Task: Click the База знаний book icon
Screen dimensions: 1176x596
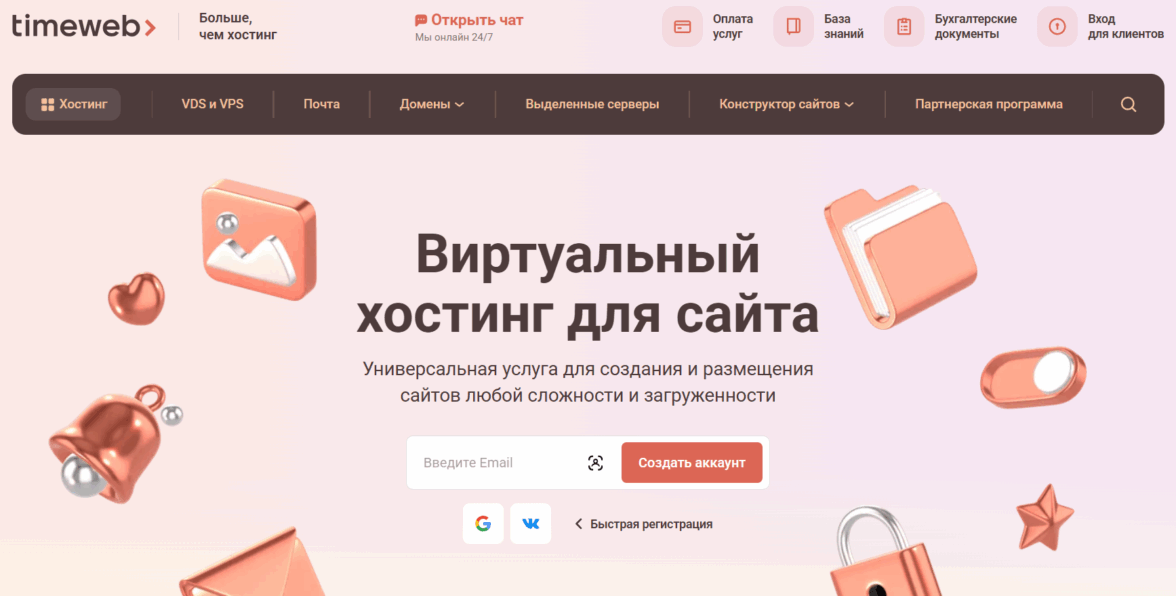Action: 793,27
